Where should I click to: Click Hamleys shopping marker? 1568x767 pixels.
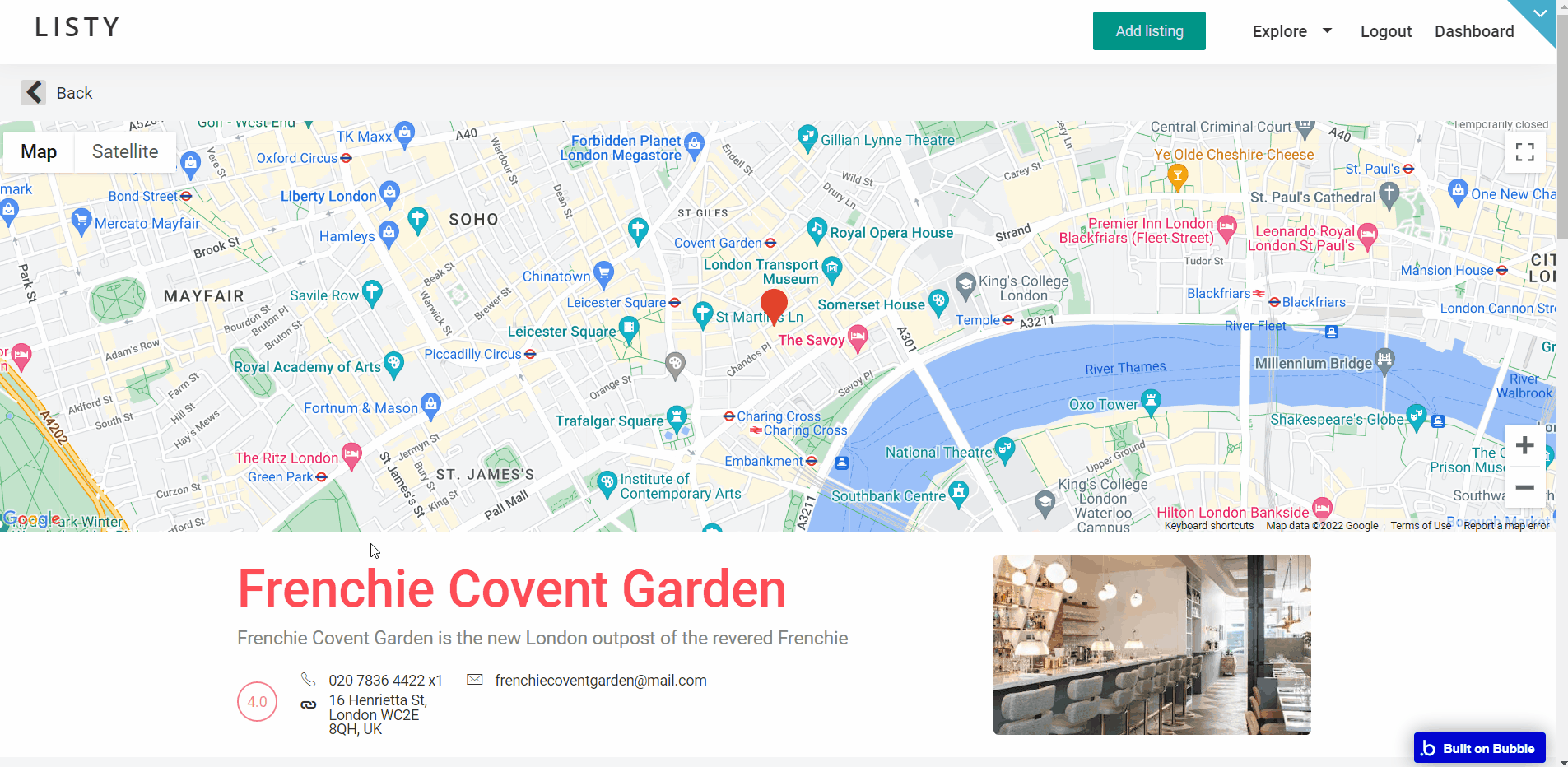tap(389, 234)
